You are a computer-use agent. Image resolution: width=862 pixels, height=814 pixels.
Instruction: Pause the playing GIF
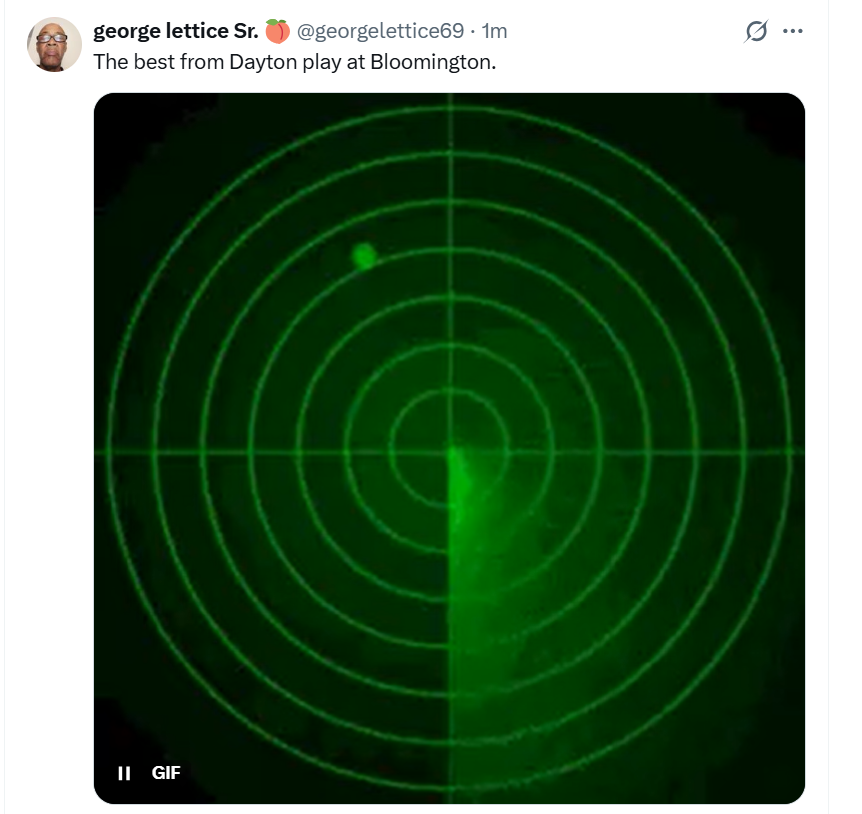[124, 772]
